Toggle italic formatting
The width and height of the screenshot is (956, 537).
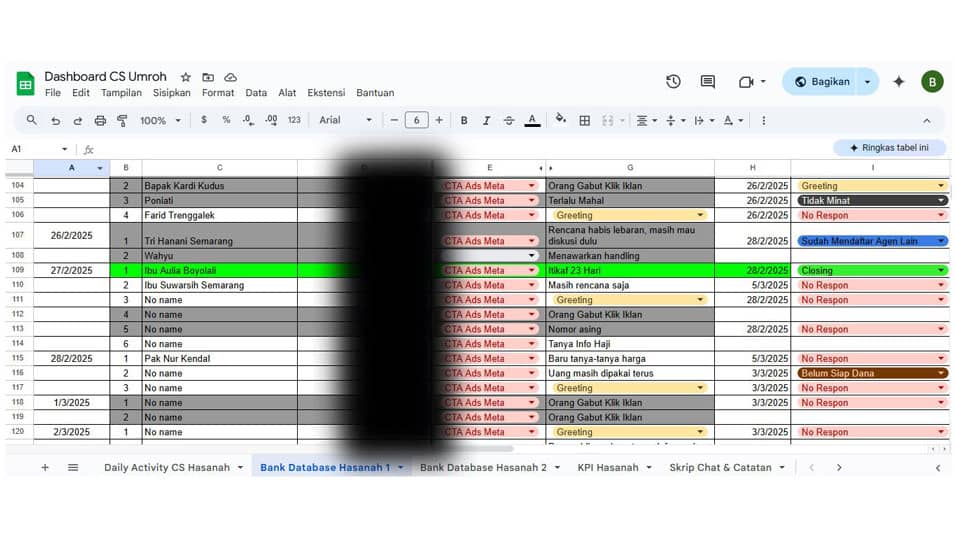(x=486, y=121)
